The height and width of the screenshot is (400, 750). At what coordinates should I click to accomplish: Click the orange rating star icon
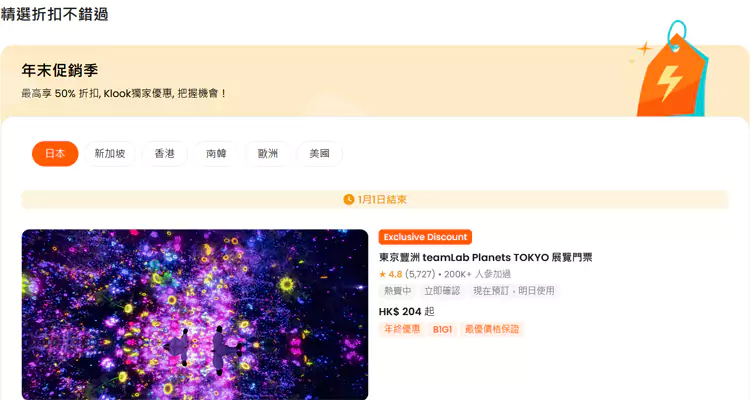point(383,274)
